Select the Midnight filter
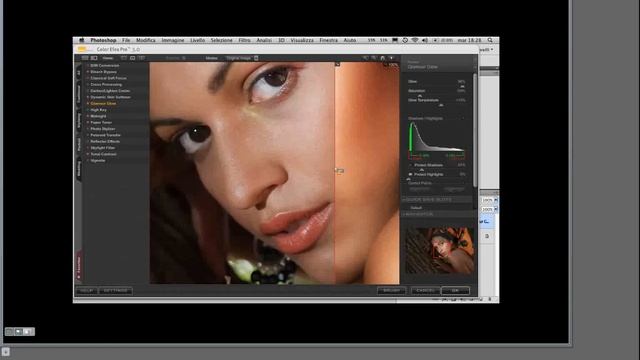 coord(98,116)
